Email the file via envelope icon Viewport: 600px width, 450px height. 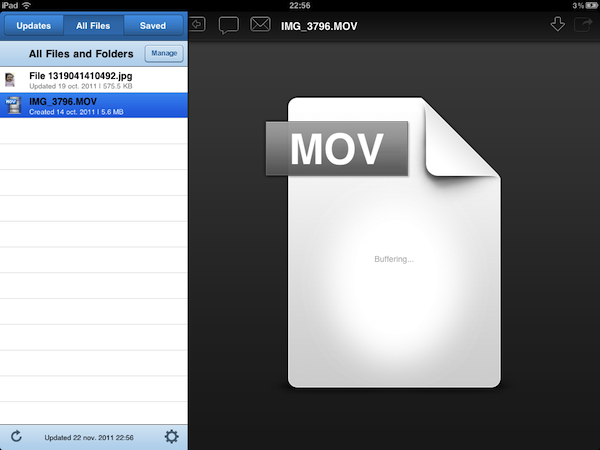coord(260,24)
